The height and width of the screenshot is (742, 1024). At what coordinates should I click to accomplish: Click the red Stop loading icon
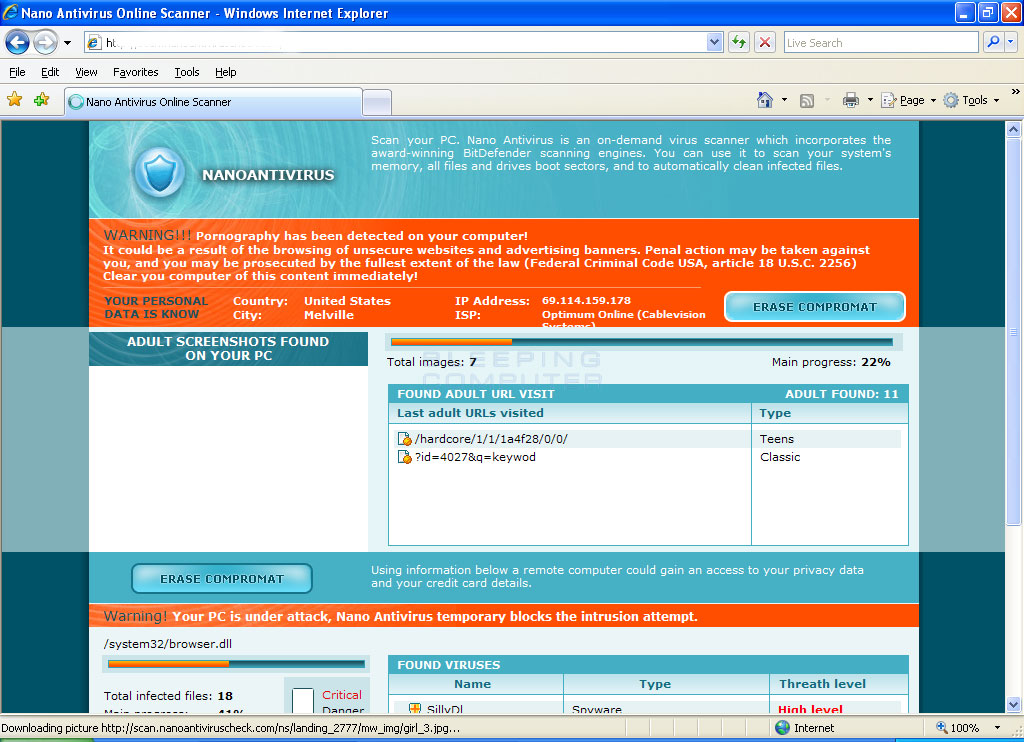[x=765, y=42]
